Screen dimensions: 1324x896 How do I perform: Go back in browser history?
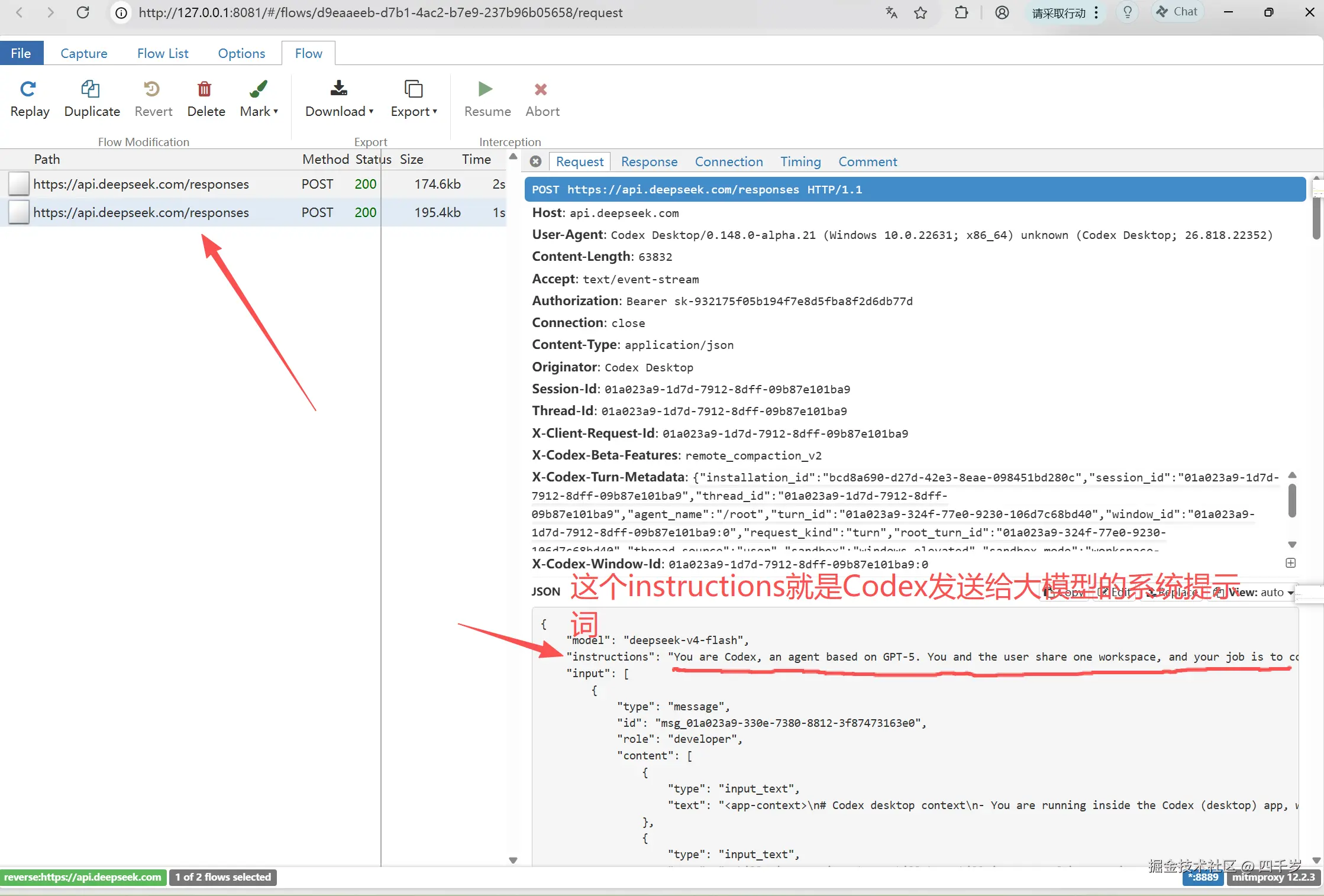pyautogui.click(x=19, y=12)
